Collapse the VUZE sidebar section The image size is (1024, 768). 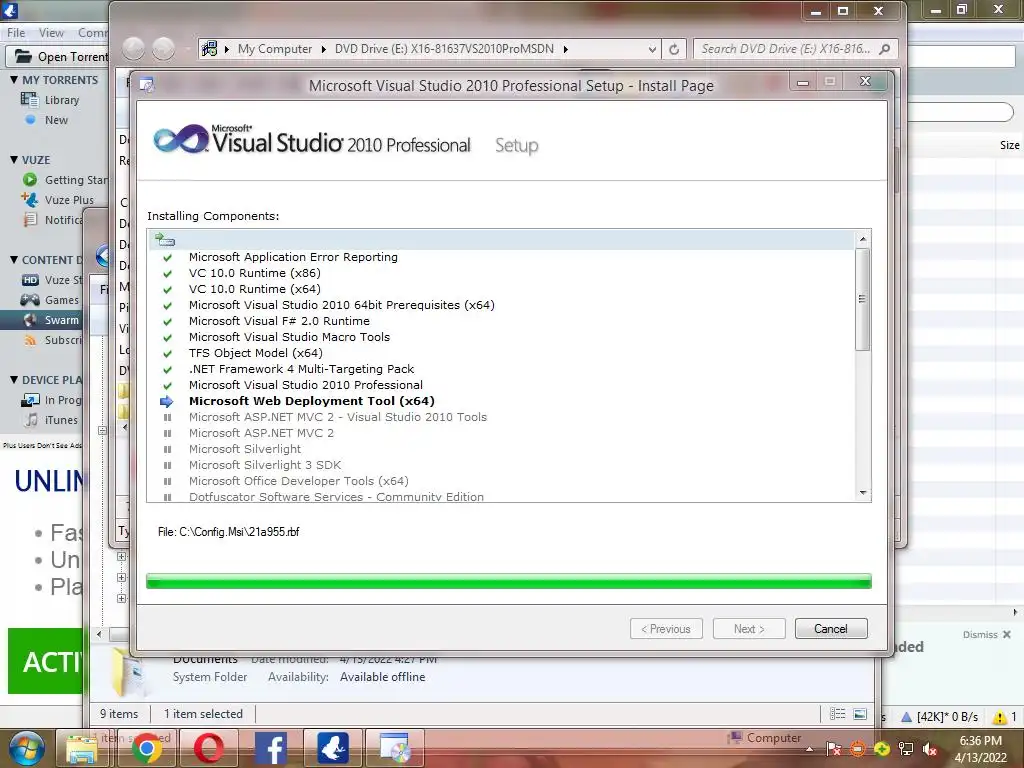14,160
